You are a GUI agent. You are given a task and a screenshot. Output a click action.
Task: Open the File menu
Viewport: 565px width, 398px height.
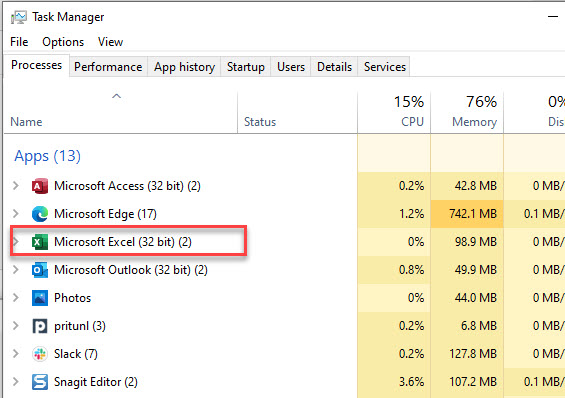pyautogui.click(x=19, y=42)
